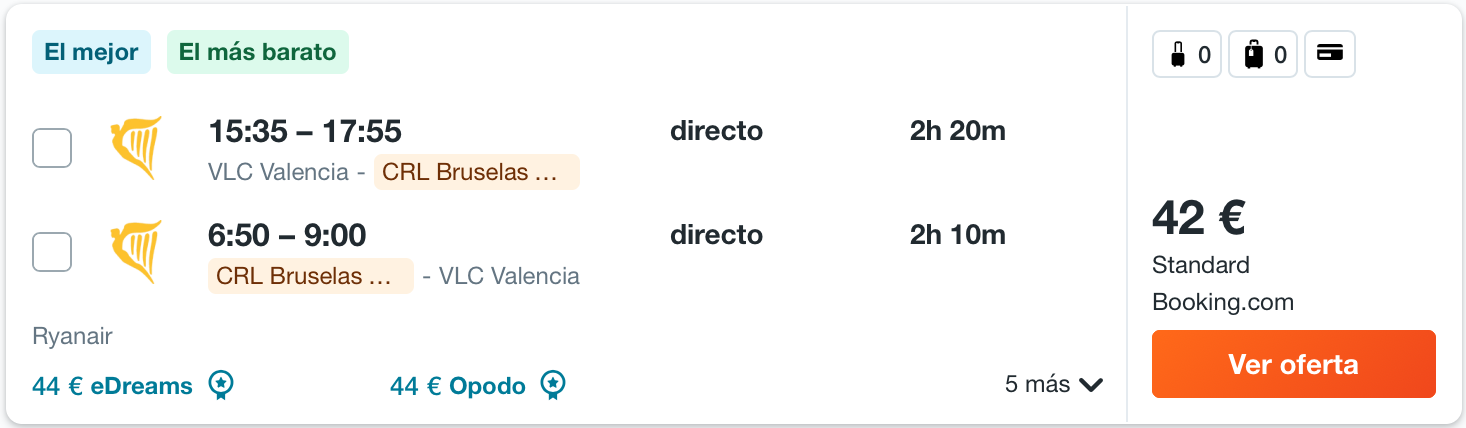Image resolution: width=1466 pixels, height=428 pixels.
Task: Switch to the "El más barato" tab
Action: click(258, 53)
